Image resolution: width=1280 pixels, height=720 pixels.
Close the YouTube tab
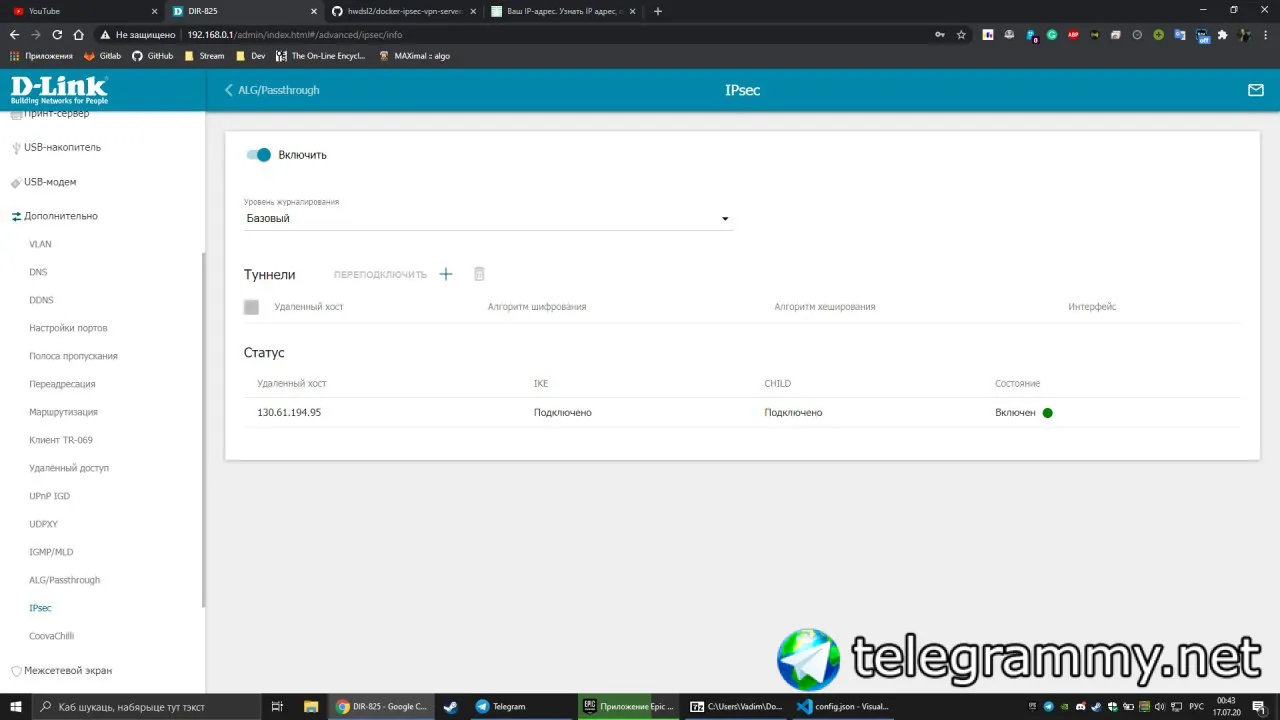click(153, 11)
